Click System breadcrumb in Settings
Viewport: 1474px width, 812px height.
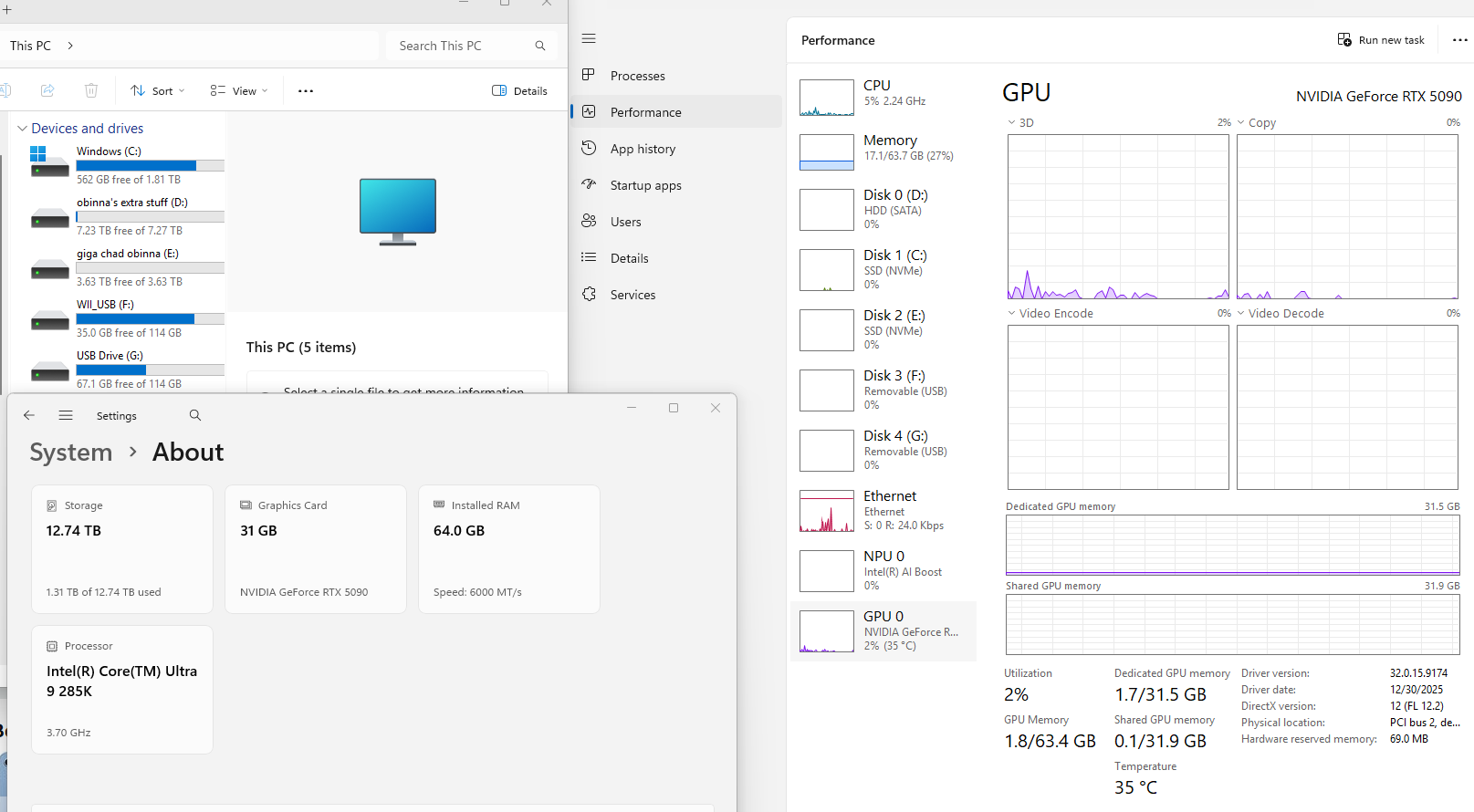tap(71, 453)
